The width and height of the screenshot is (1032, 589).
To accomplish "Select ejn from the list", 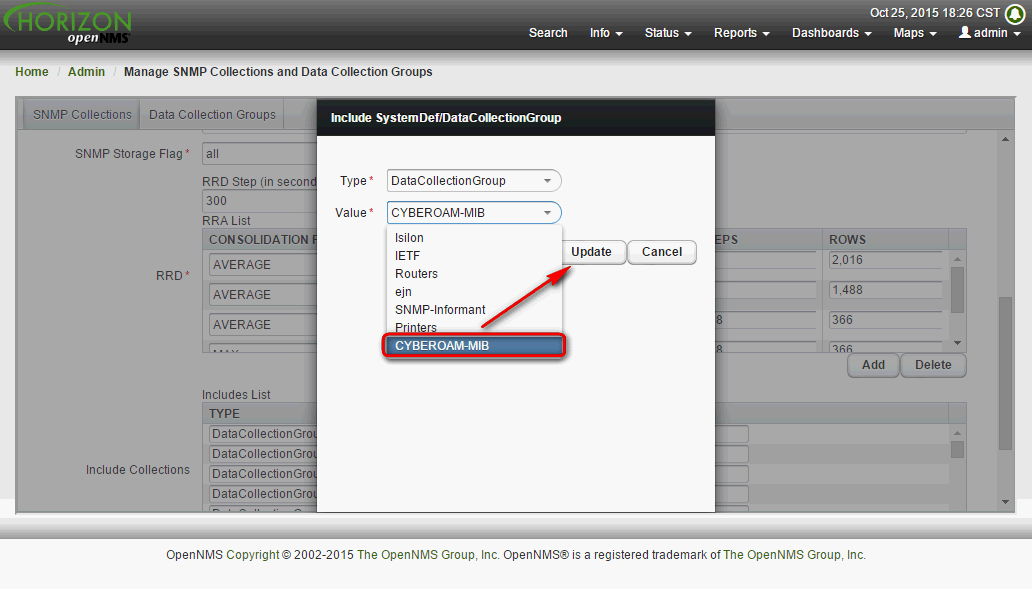I will (474, 292).
